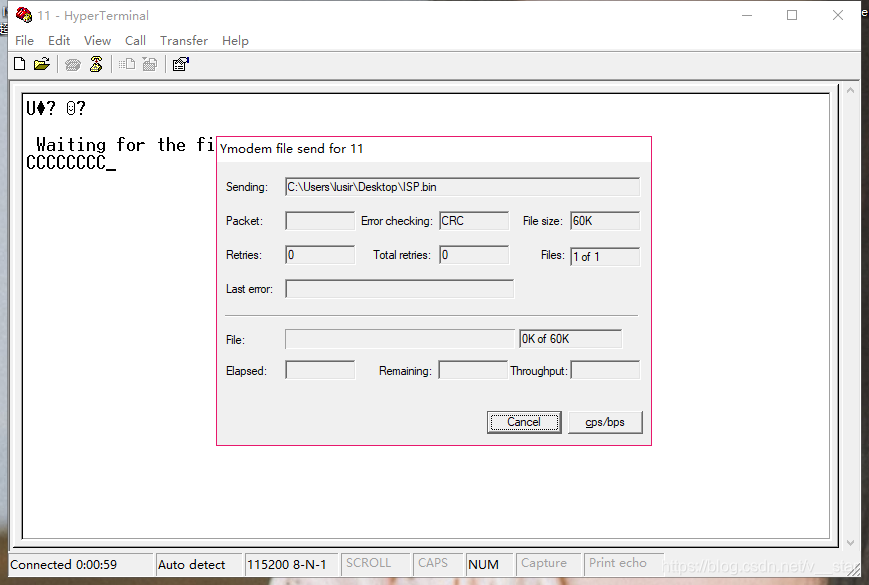Open the Edit menu
Viewport: 869px width, 585px height.
pyautogui.click(x=59, y=40)
